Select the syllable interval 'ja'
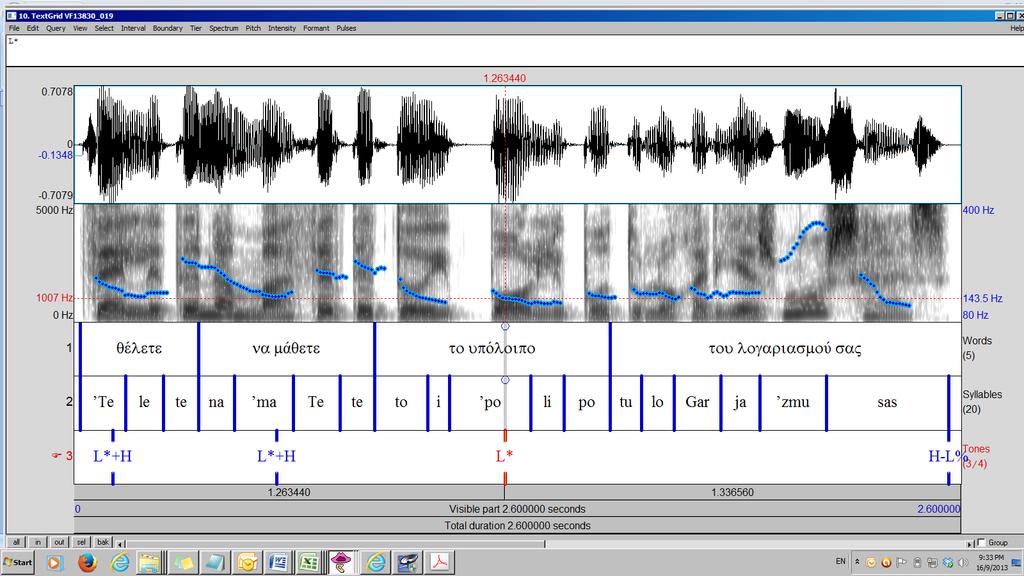Image resolution: width=1024 pixels, height=576 pixels. coord(741,402)
